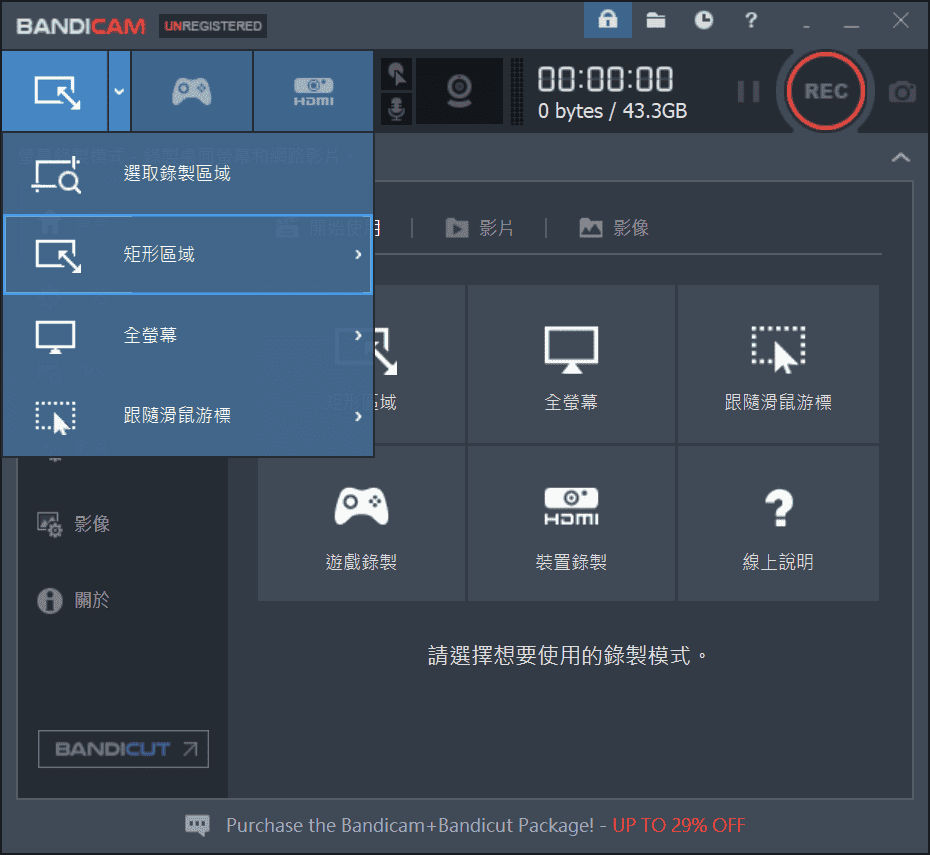
Task: Choose 跟隨滑鼠游標 menu entry
Action: pos(188,416)
